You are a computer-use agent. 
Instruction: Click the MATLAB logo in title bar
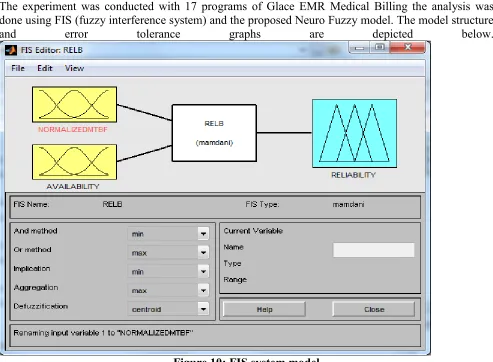tap(11, 50)
